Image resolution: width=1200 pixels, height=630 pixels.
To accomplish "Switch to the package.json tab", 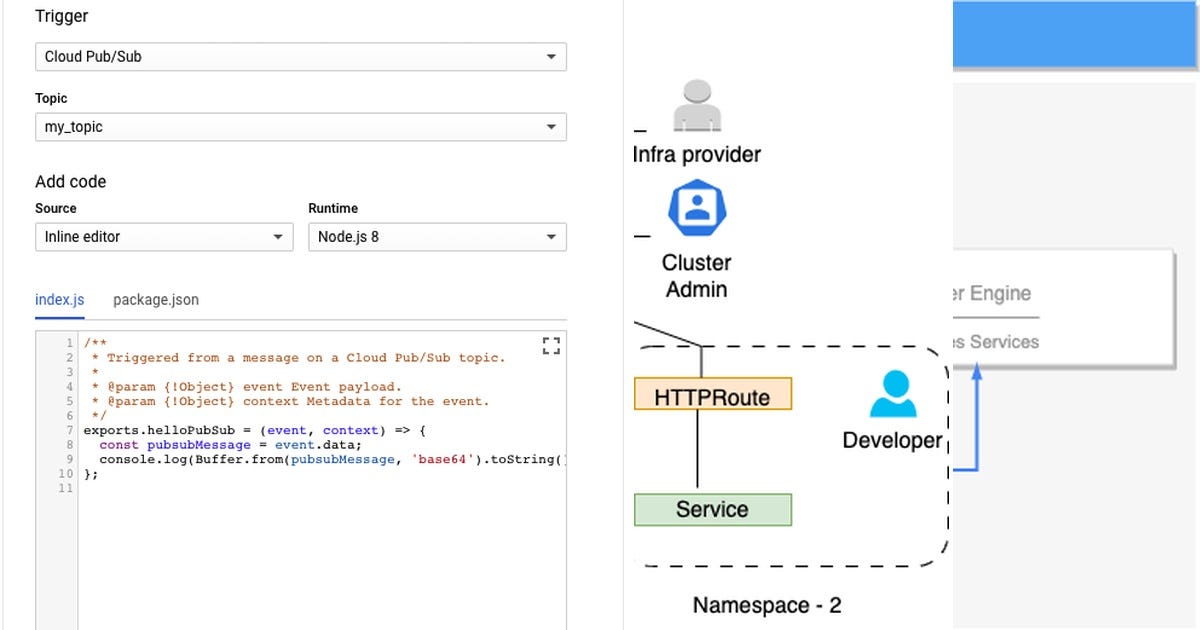I will tap(155, 299).
